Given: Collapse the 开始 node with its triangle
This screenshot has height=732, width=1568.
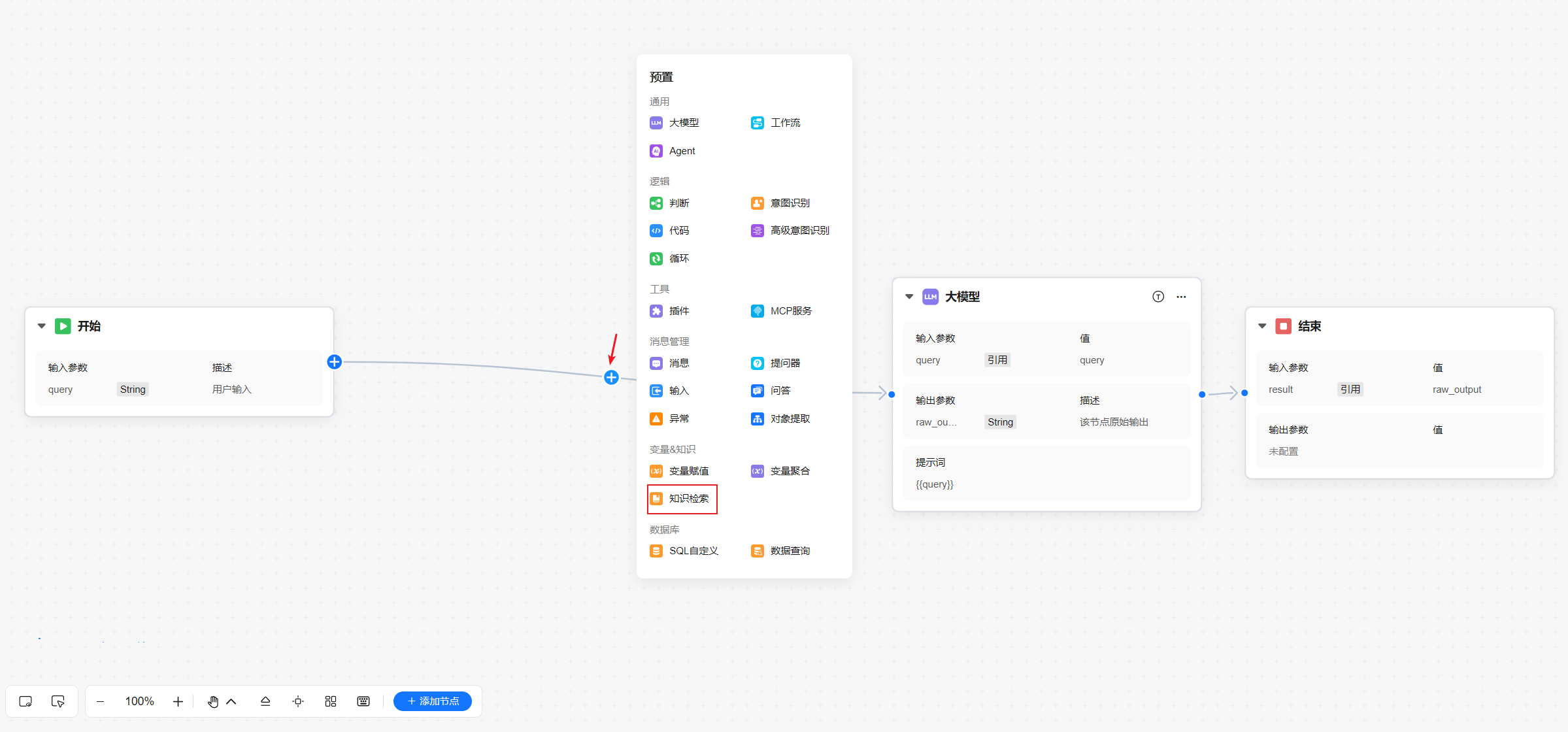Looking at the screenshot, I should 42,326.
